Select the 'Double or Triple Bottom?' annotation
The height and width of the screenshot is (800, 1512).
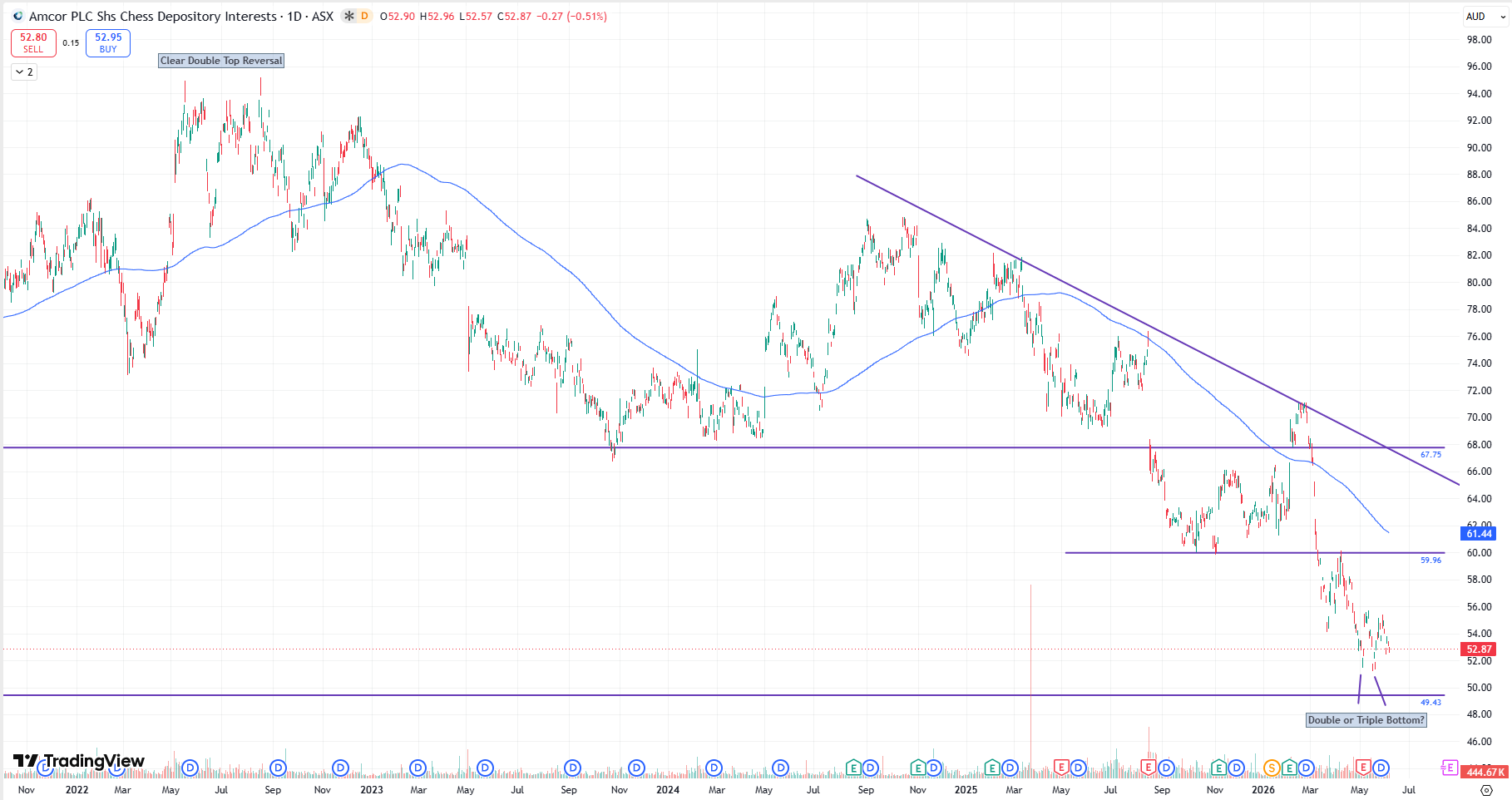click(1366, 720)
